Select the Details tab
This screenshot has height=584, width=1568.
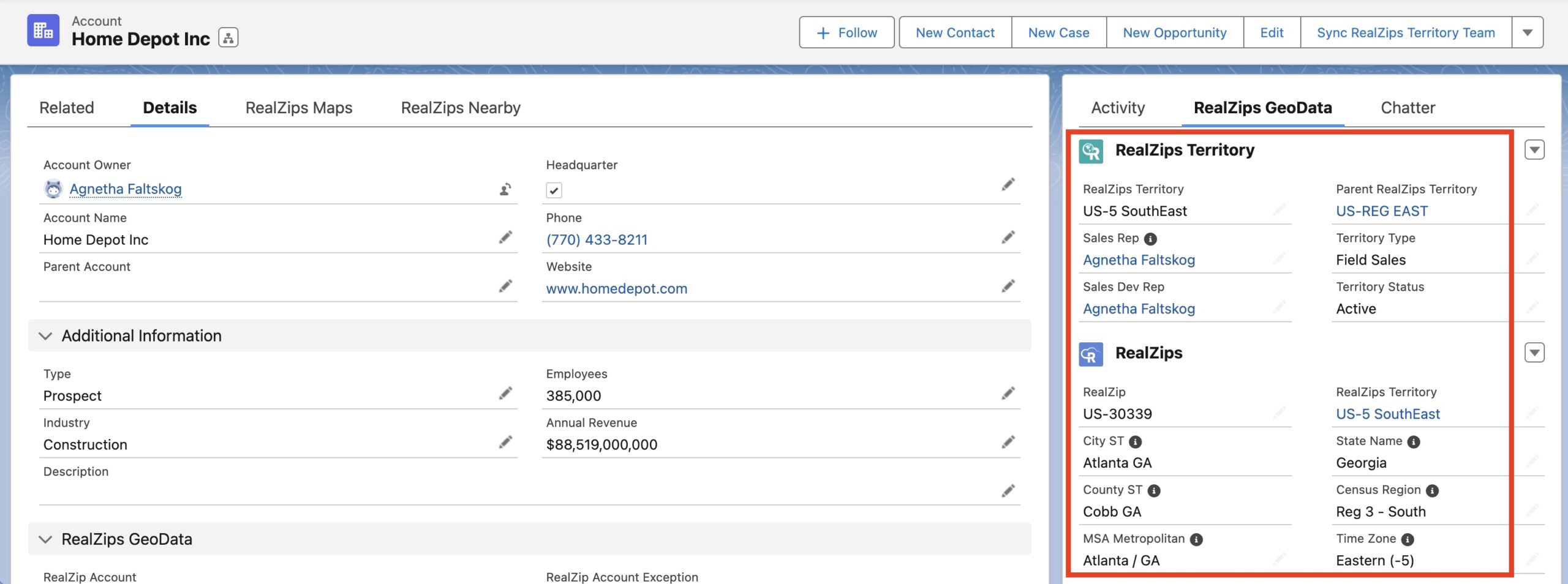pyautogui.click(x=170, y=108)
